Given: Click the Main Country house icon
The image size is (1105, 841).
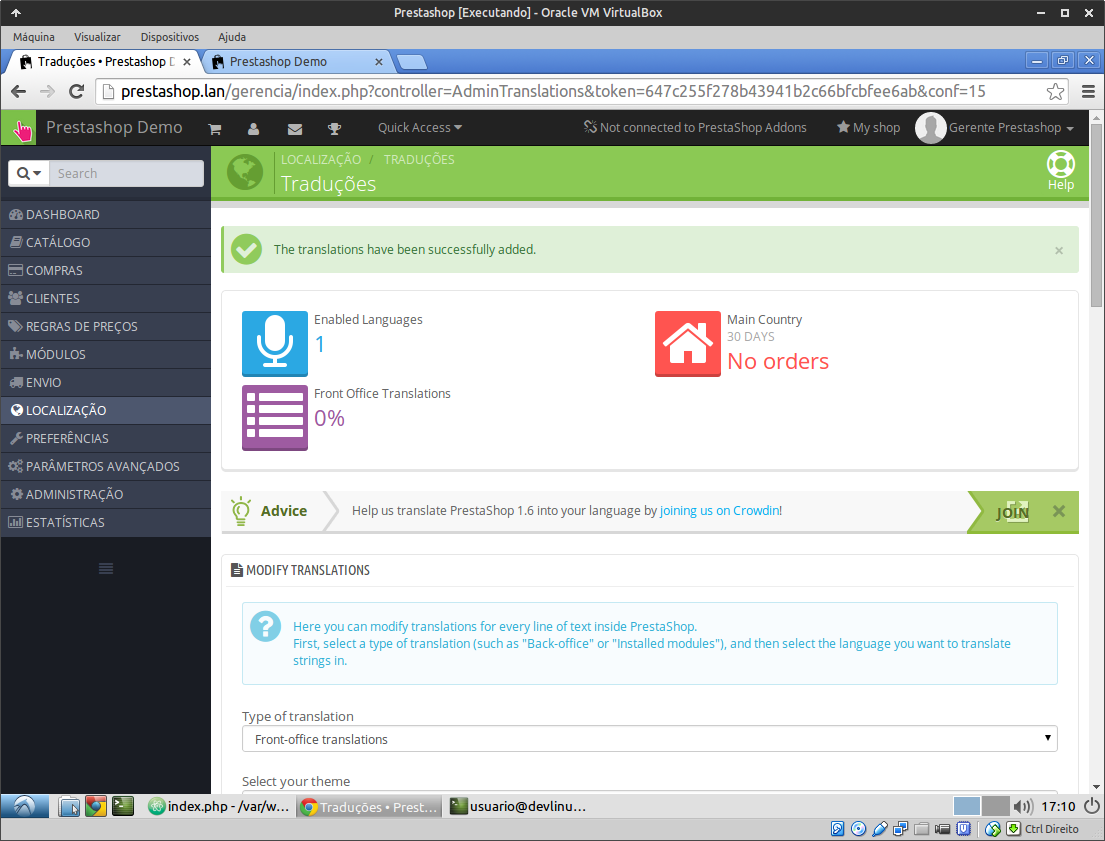Looking at the screenshot, I should point(688,343).
